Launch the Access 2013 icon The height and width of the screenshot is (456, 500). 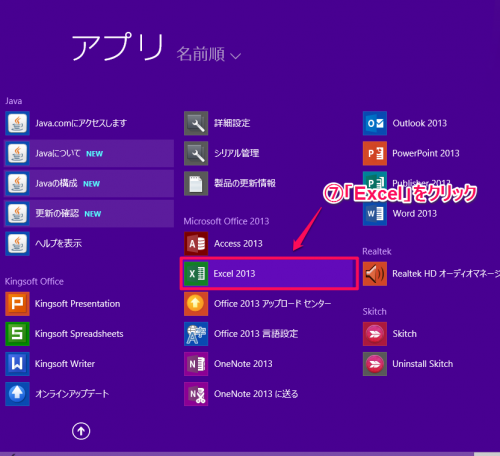coord(196,244)
